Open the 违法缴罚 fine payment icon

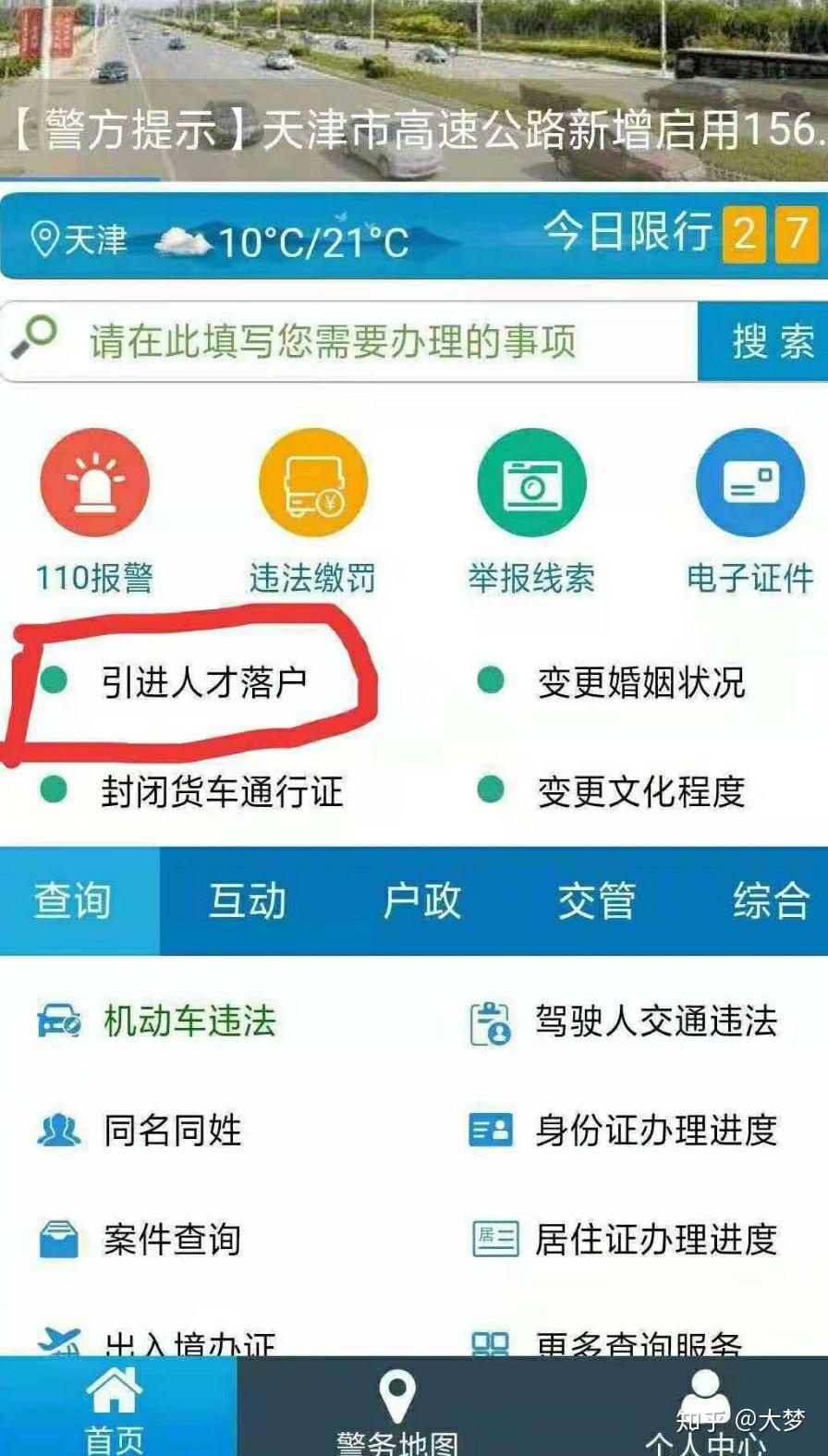tap(313, 483)
